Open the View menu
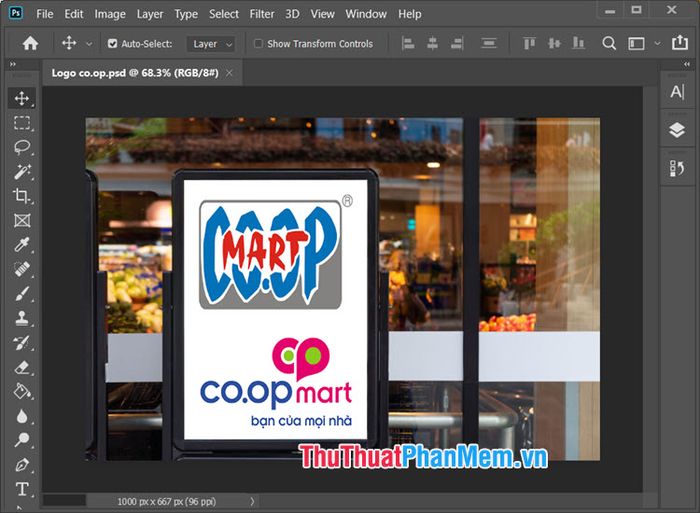This screenshot has height=513, width=700. coord(322,14)
